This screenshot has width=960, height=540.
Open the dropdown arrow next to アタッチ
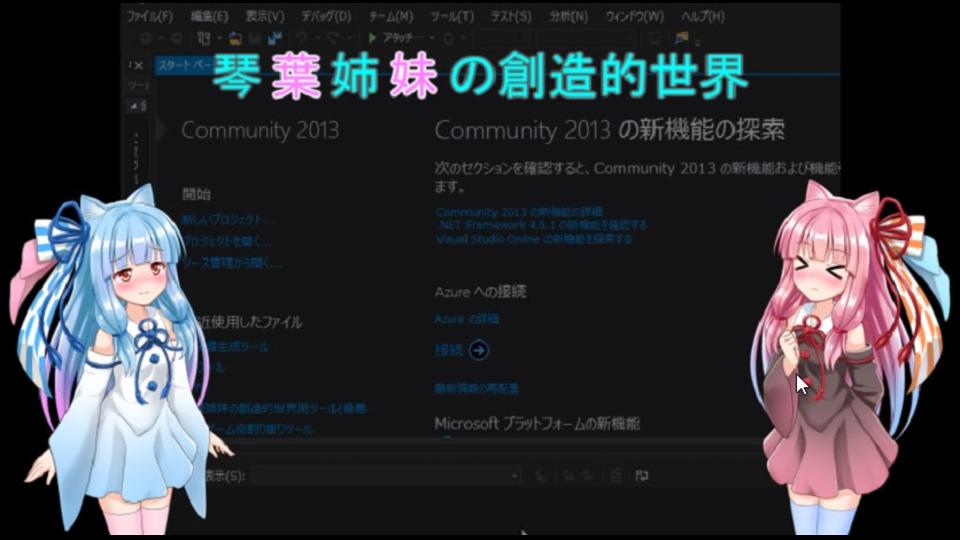point(432,39)
